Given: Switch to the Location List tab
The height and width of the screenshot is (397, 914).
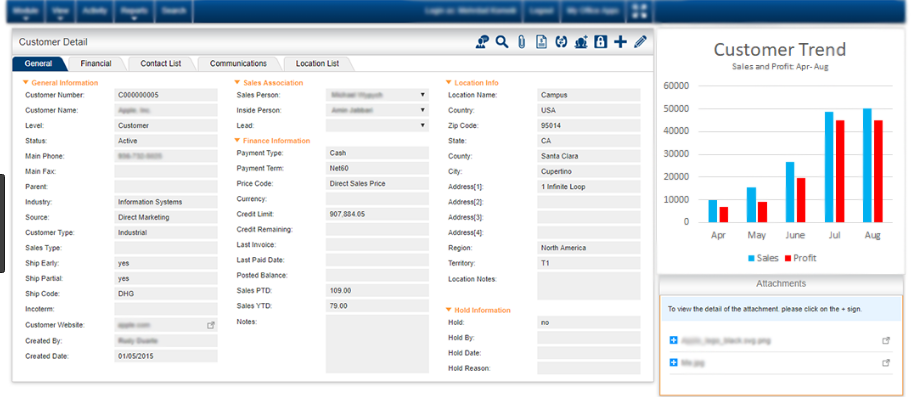Looking at the screenshot, I should 317,64.
